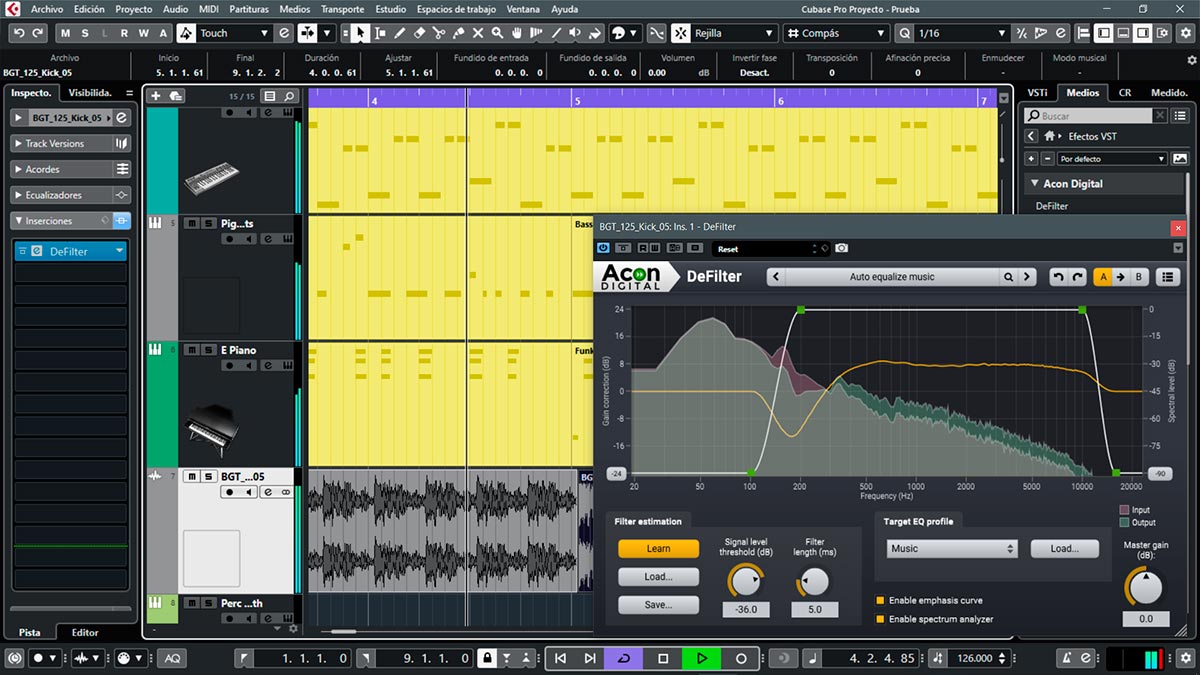Collapse the Inserciones inspector section

72,221
